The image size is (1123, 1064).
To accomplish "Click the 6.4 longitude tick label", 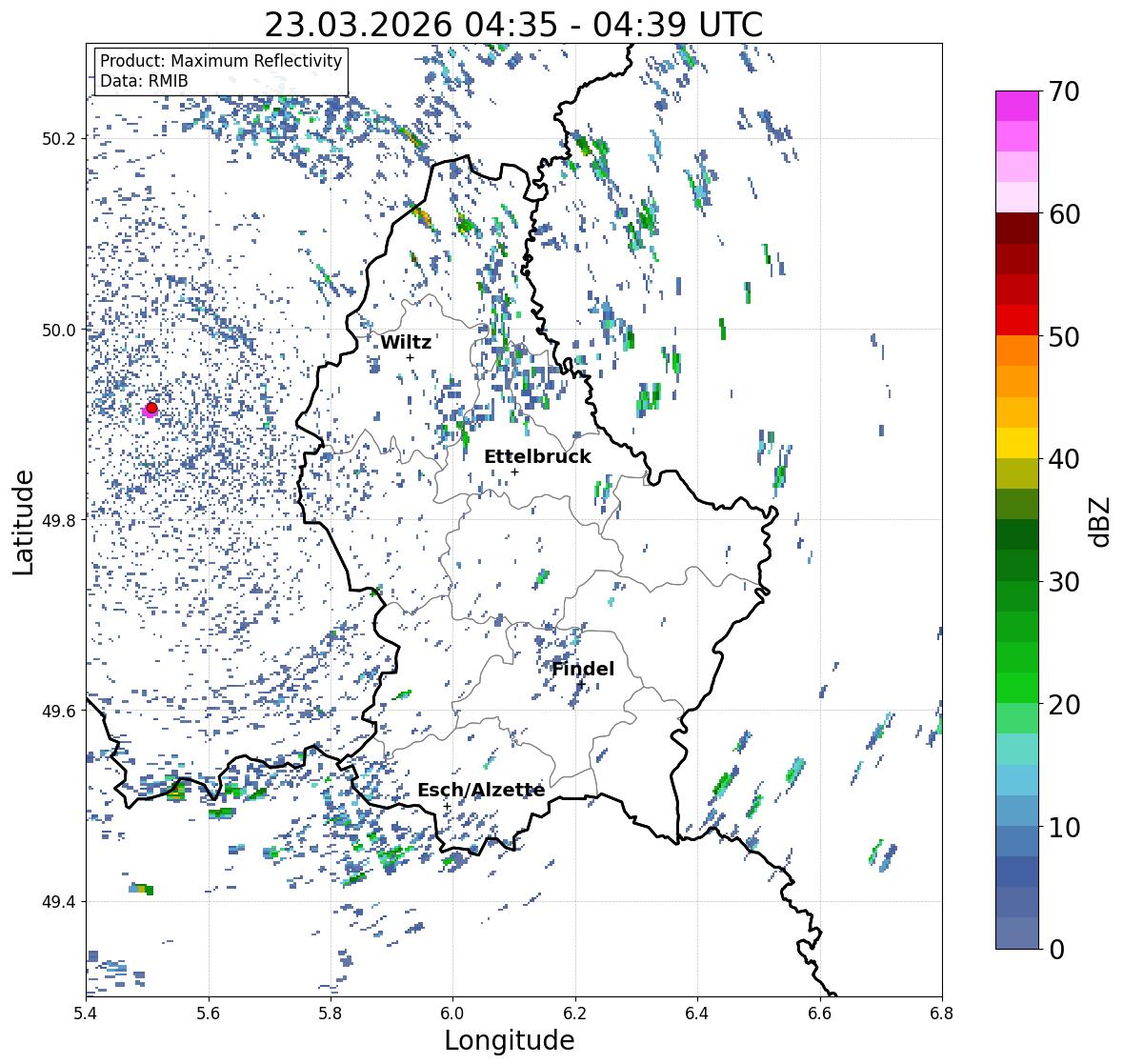I will pos(697,1014).
